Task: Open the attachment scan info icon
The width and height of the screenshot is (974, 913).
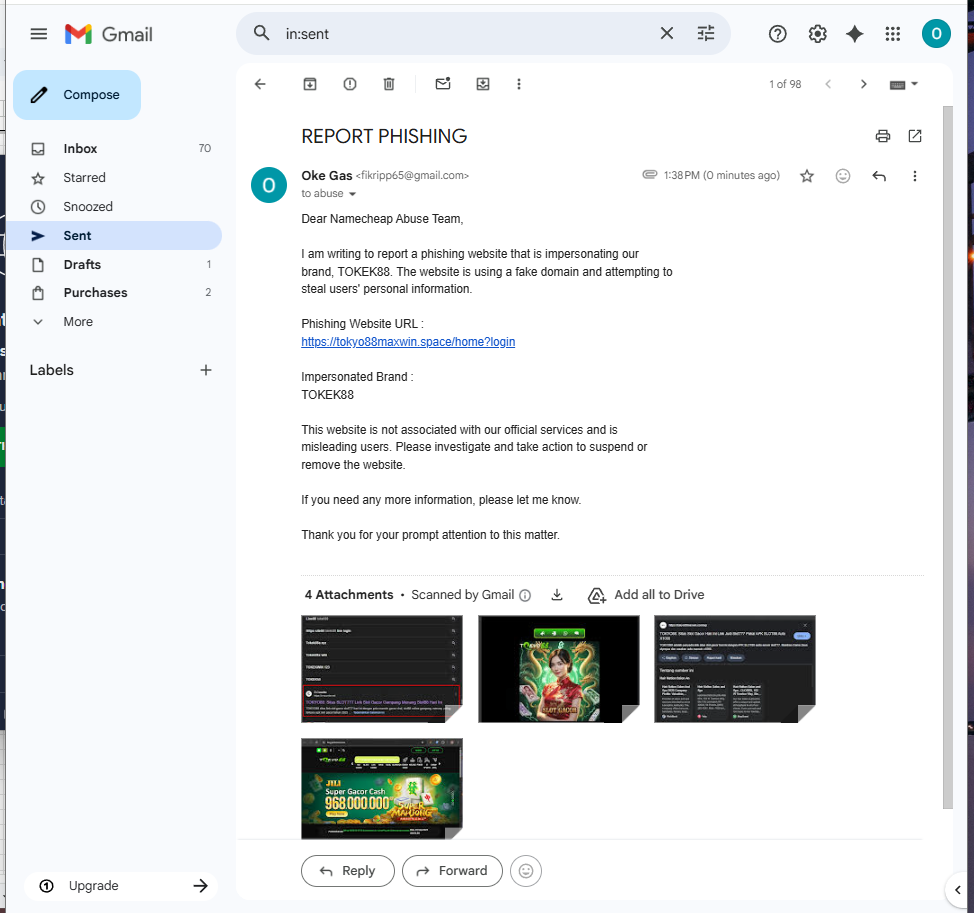Action: (525, 596)
